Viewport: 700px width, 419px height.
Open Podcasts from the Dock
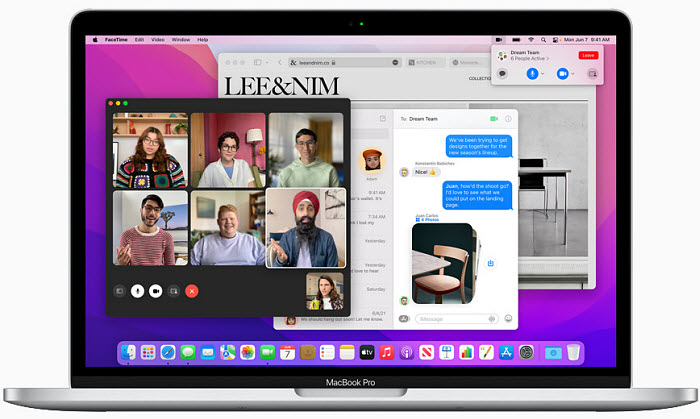click(406, 353)
